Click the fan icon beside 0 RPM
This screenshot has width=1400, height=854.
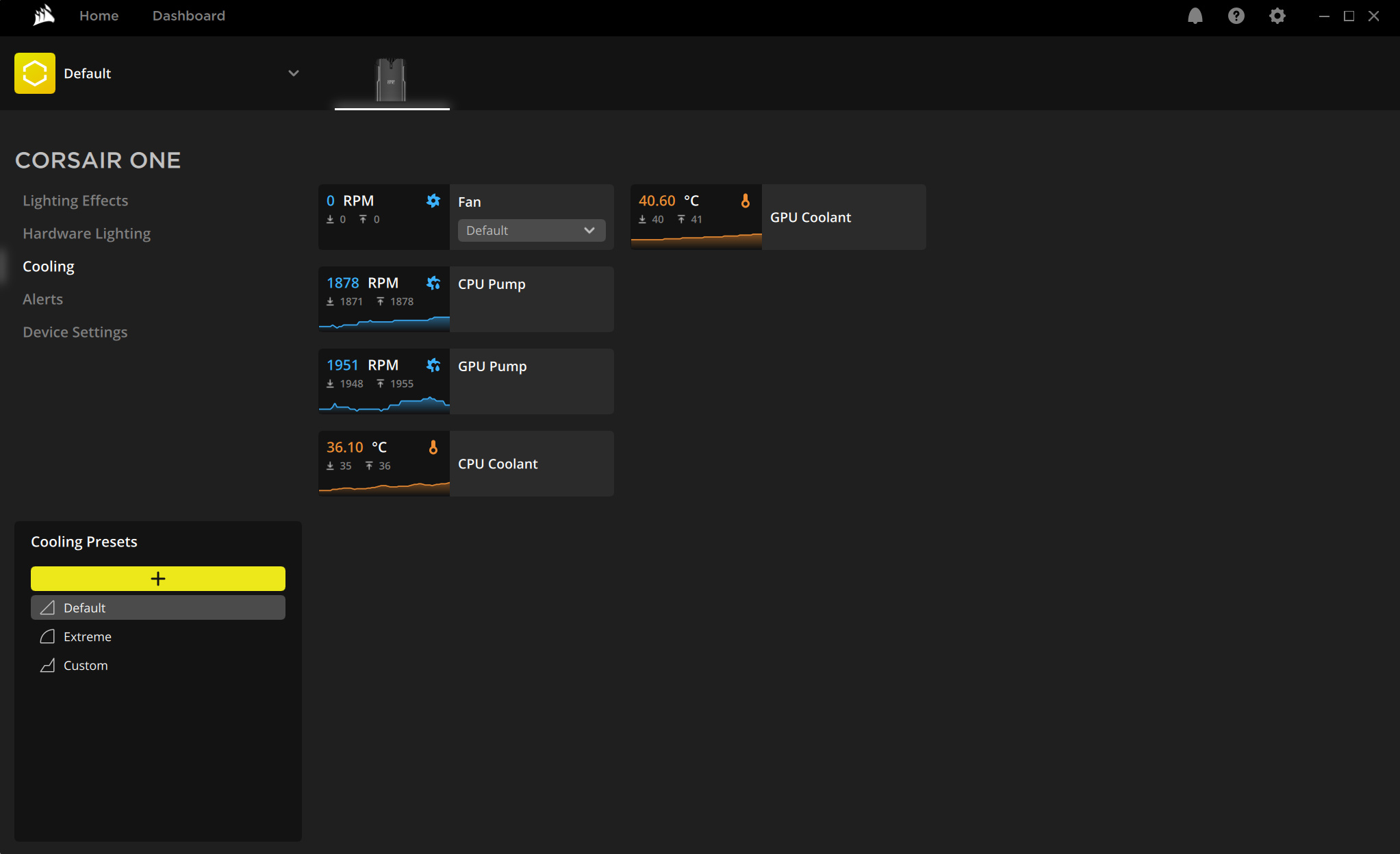coord(433,201)
